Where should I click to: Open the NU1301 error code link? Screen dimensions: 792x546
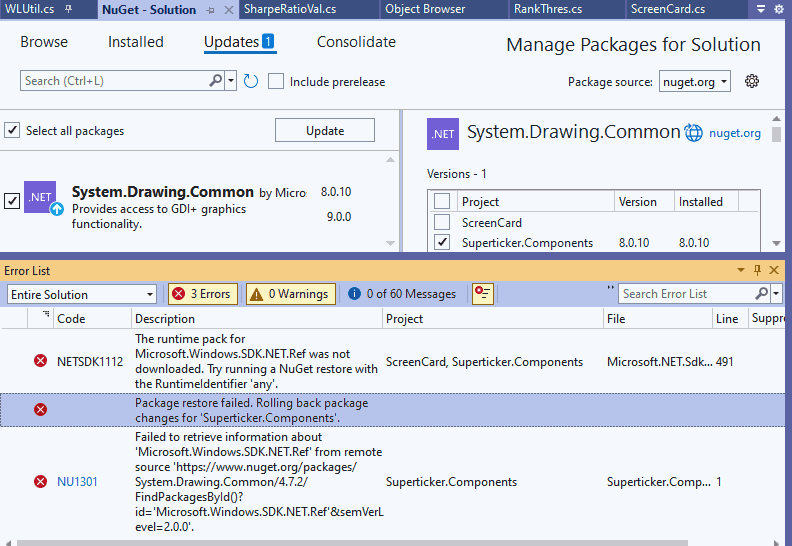(x=76, y=481)
